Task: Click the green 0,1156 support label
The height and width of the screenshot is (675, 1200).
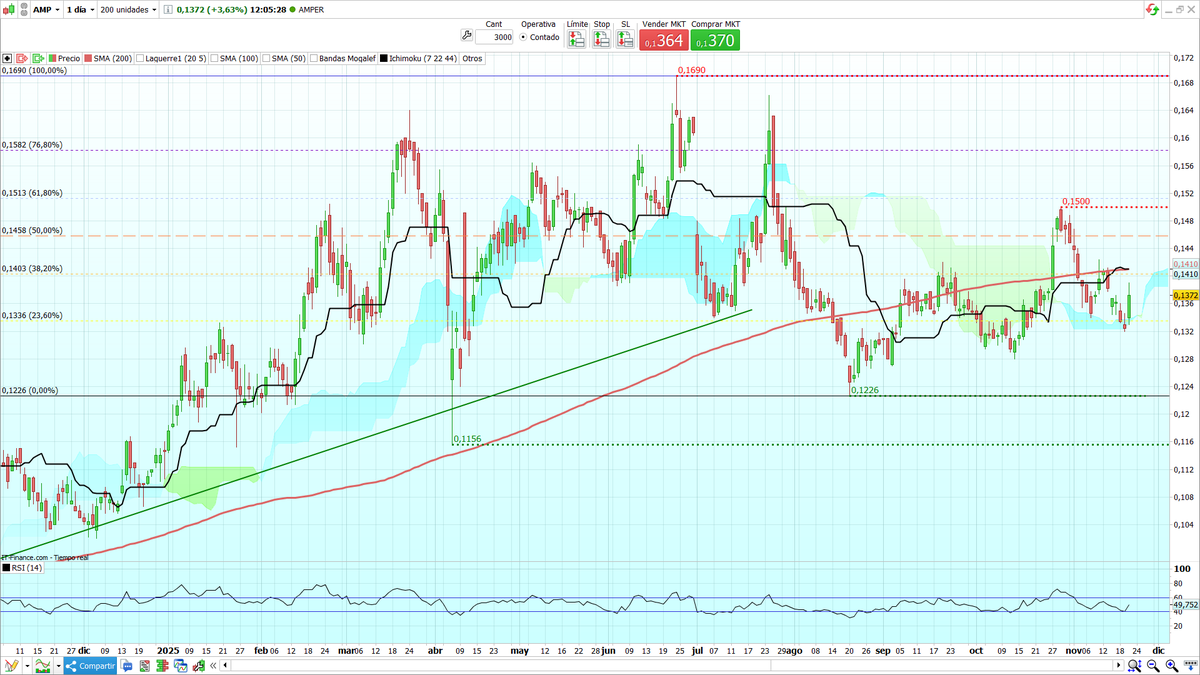Action: 467,439
